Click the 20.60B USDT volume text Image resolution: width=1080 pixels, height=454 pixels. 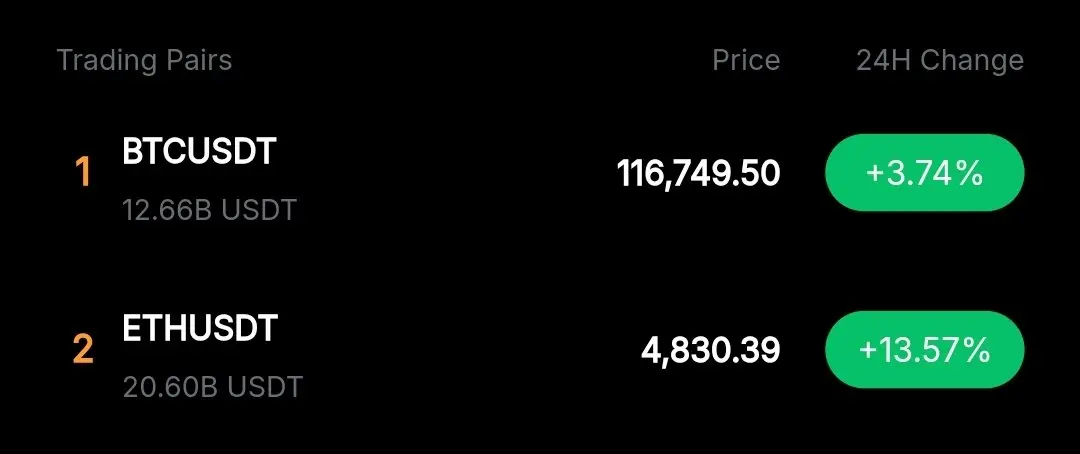click(213, 387)
